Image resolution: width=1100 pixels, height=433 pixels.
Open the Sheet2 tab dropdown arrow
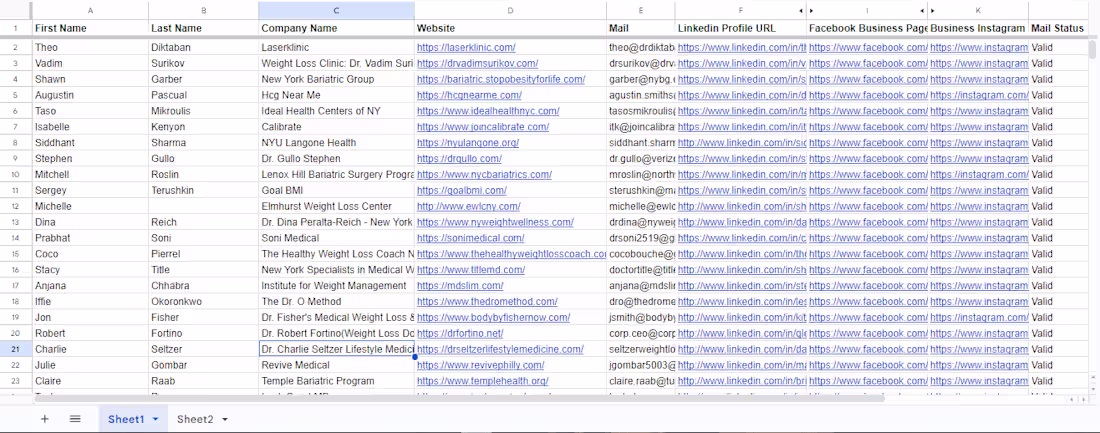tap(224, 420)
